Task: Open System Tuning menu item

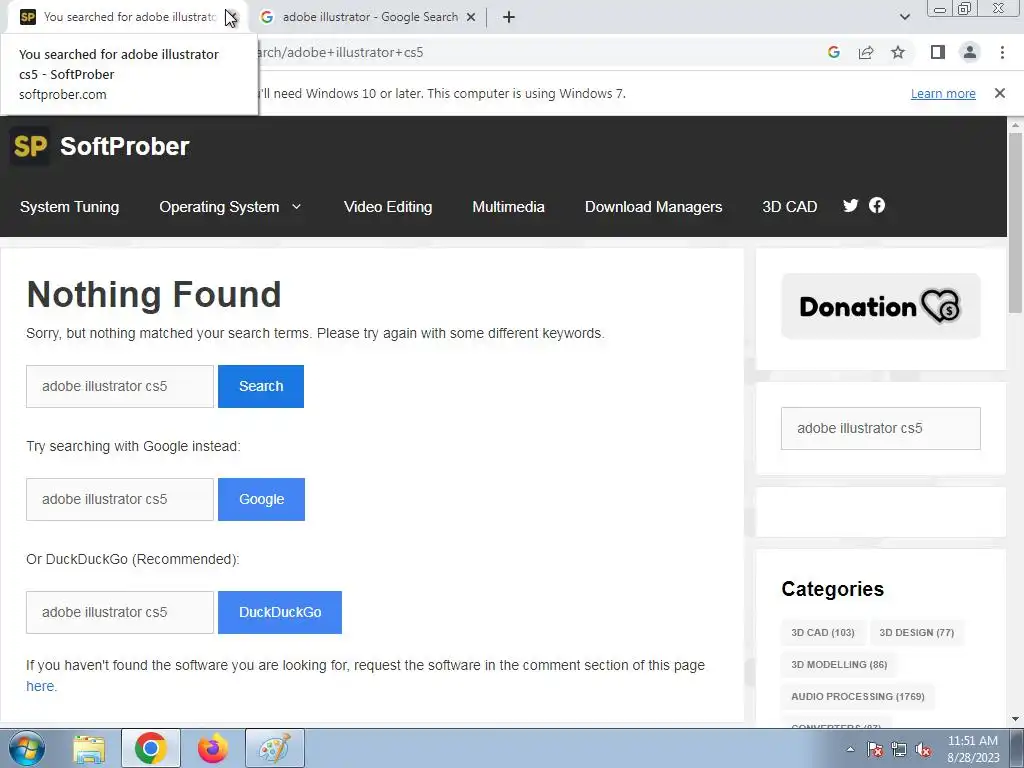Action: coord(69,206)
